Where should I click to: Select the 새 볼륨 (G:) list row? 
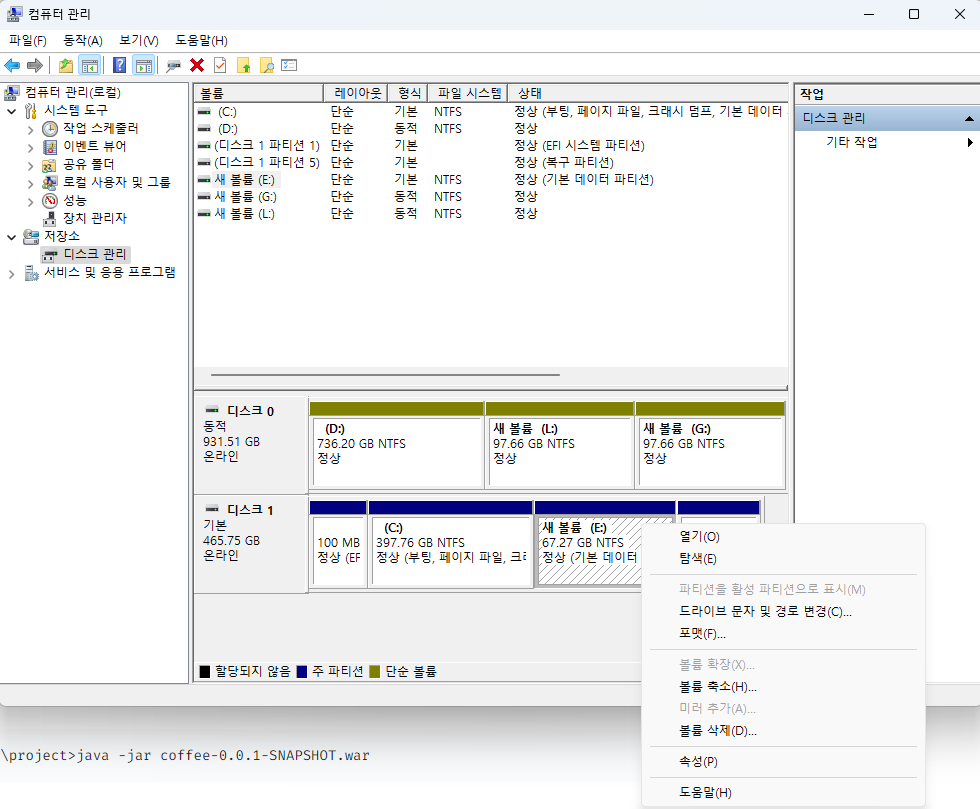[x=491, y=196]
